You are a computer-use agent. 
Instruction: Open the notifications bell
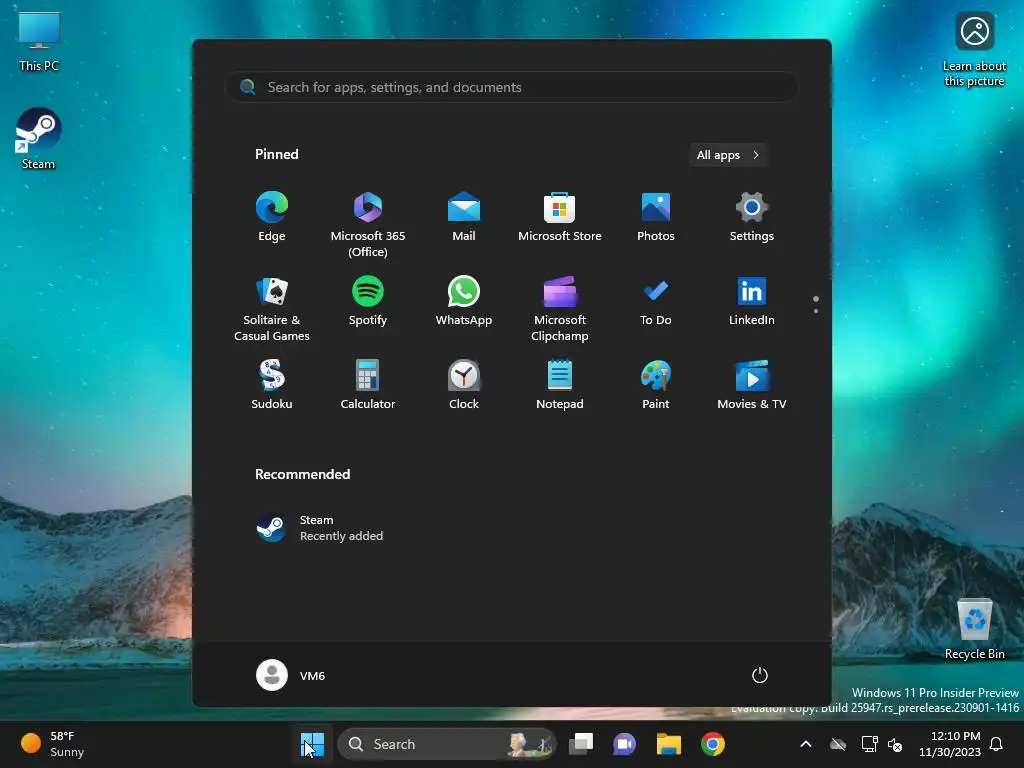[x=996, y=744]
